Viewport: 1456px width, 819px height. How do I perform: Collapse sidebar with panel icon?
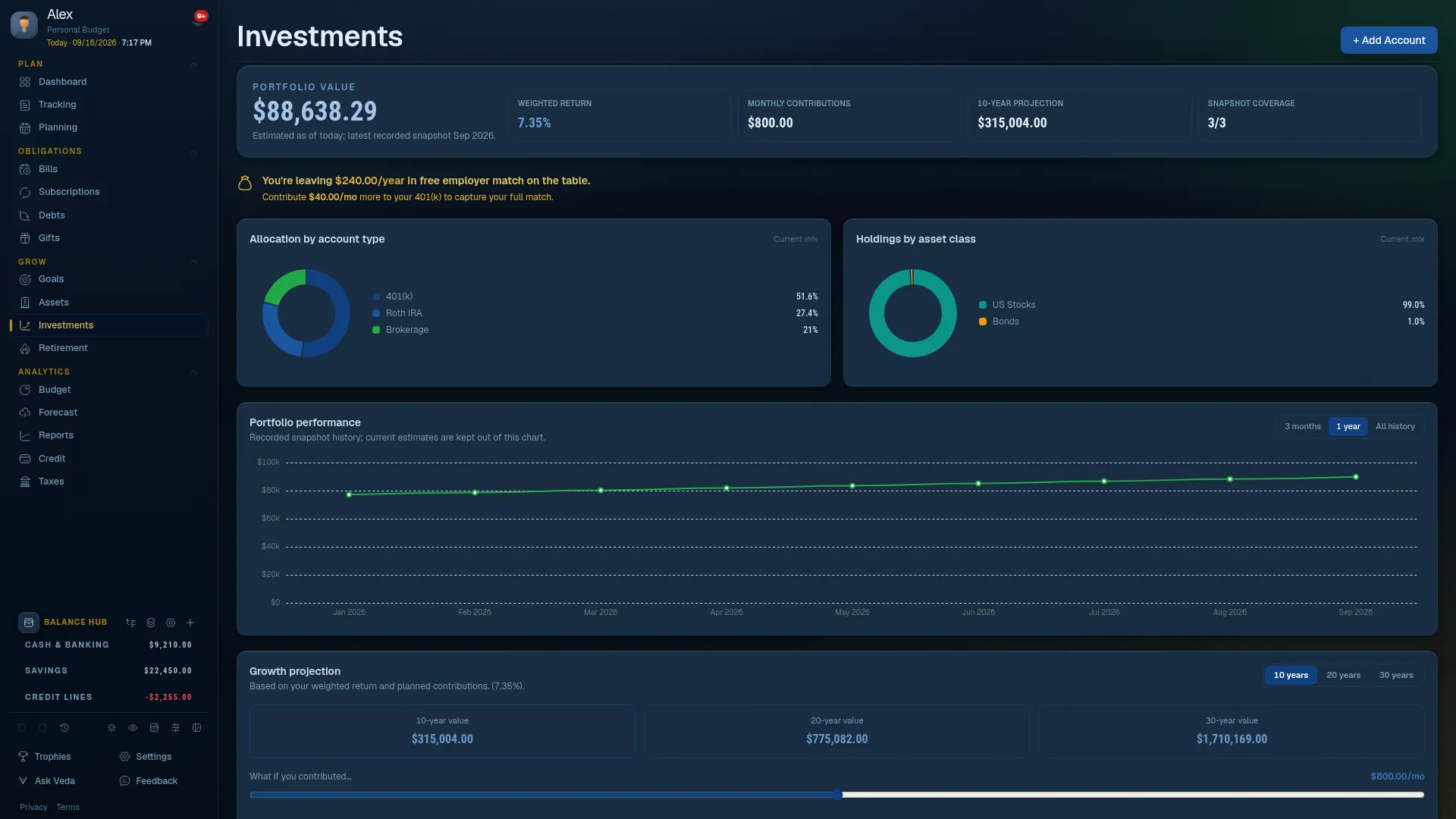[x=196, y=728]
